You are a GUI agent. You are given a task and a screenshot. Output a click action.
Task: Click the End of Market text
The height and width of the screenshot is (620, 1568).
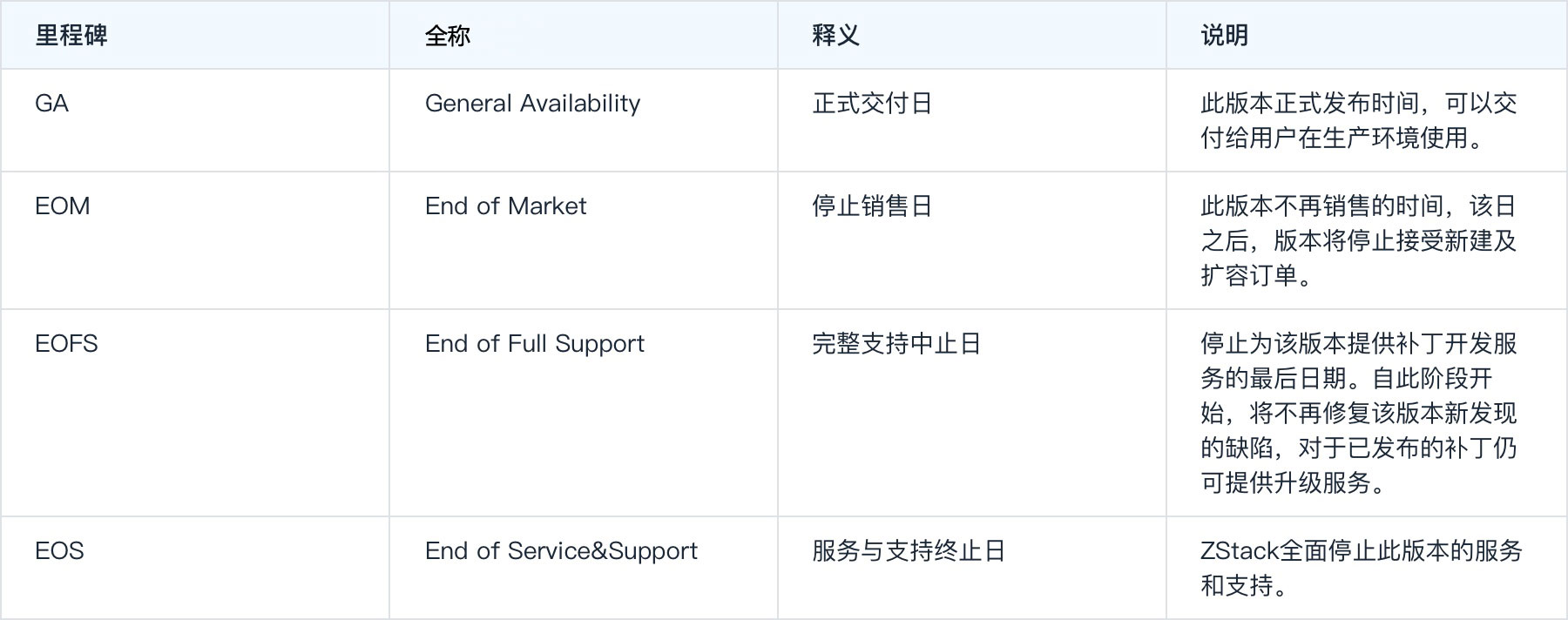pyautogui.click(x=505, y=206)
